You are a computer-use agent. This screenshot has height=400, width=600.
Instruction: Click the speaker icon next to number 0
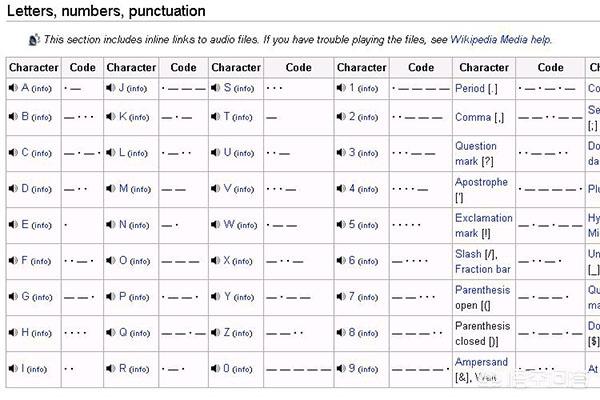click(x=215, y=368)
